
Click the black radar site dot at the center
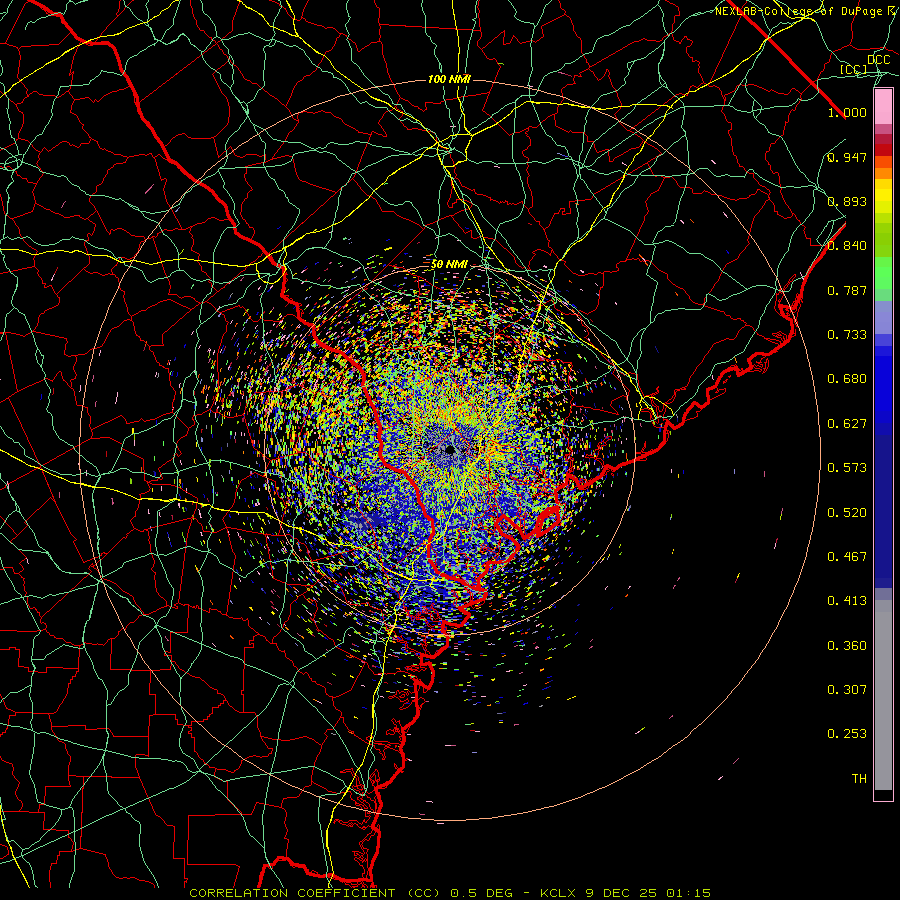click(449, 449)
